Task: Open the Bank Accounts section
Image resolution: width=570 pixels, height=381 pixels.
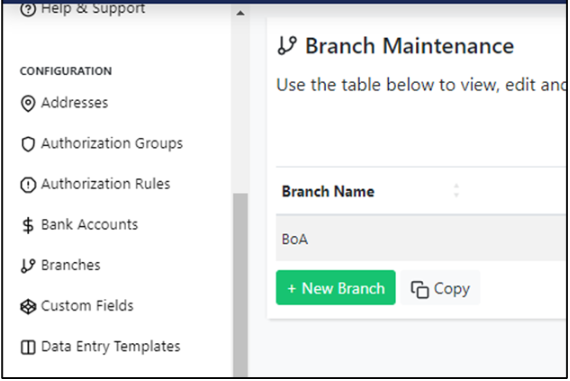Action: click(89, 225)
